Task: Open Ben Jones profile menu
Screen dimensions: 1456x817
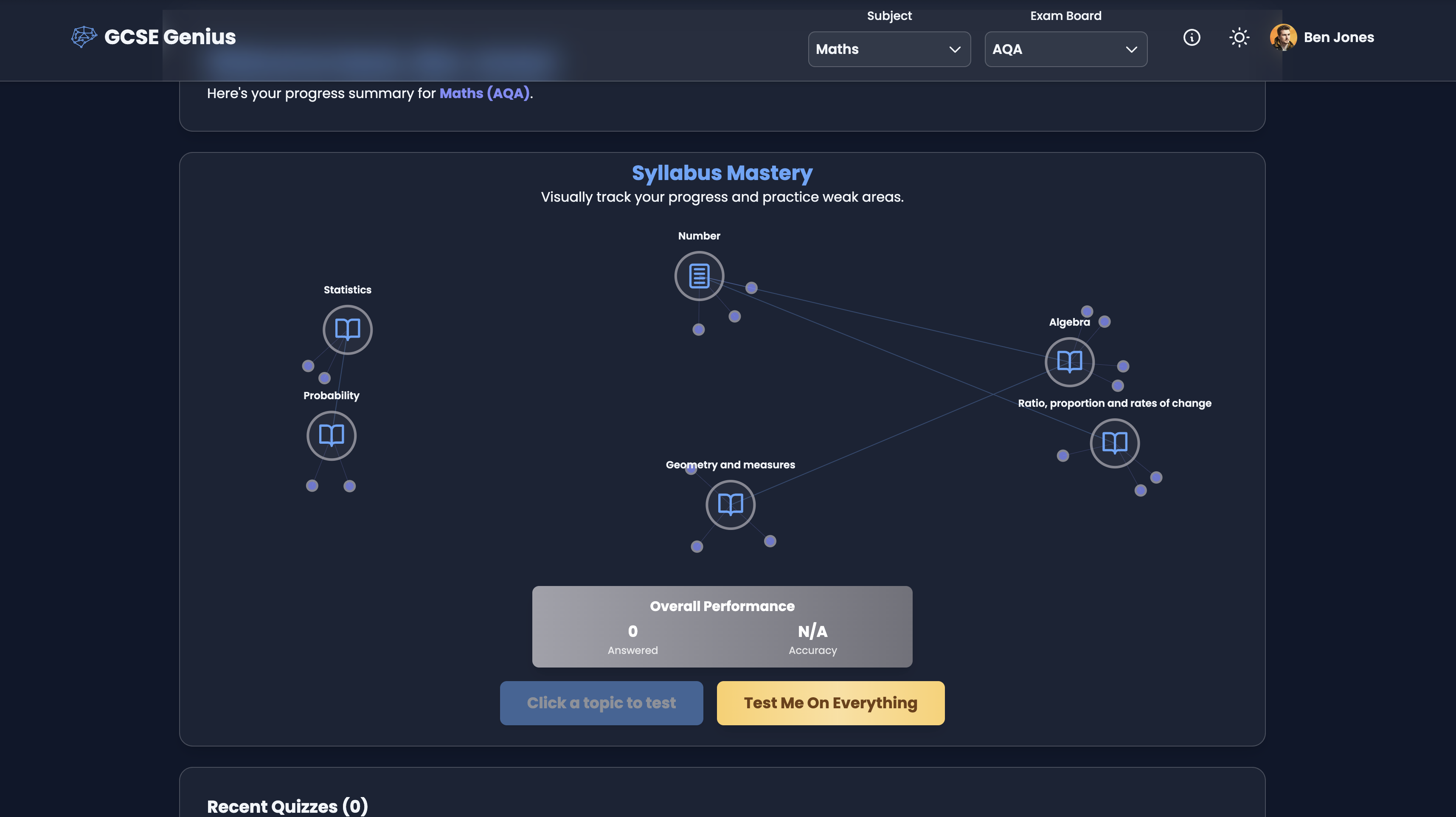Action: (1338, 37)
